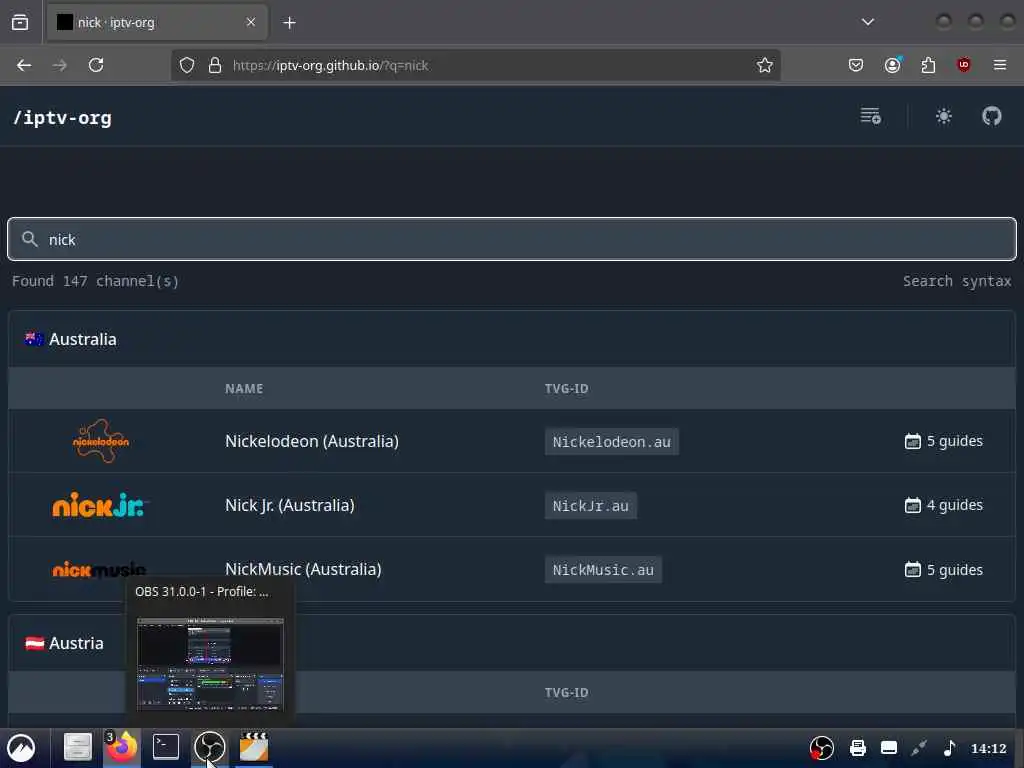Click the Found 147 channel(s) text
The image size is (1024, 768).
(x=95, y=281)
